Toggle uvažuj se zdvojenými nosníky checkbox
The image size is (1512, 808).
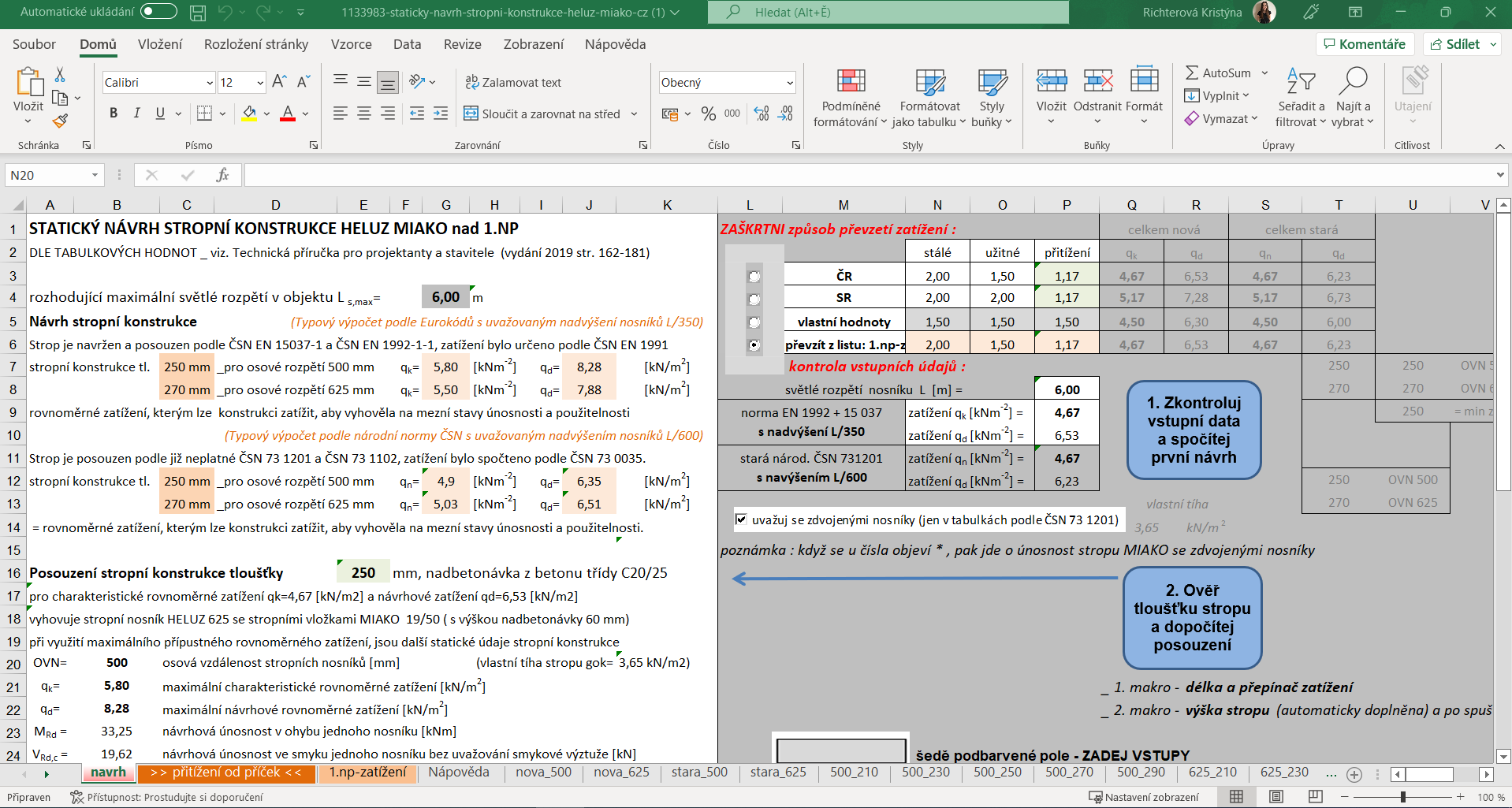(741, 519)
